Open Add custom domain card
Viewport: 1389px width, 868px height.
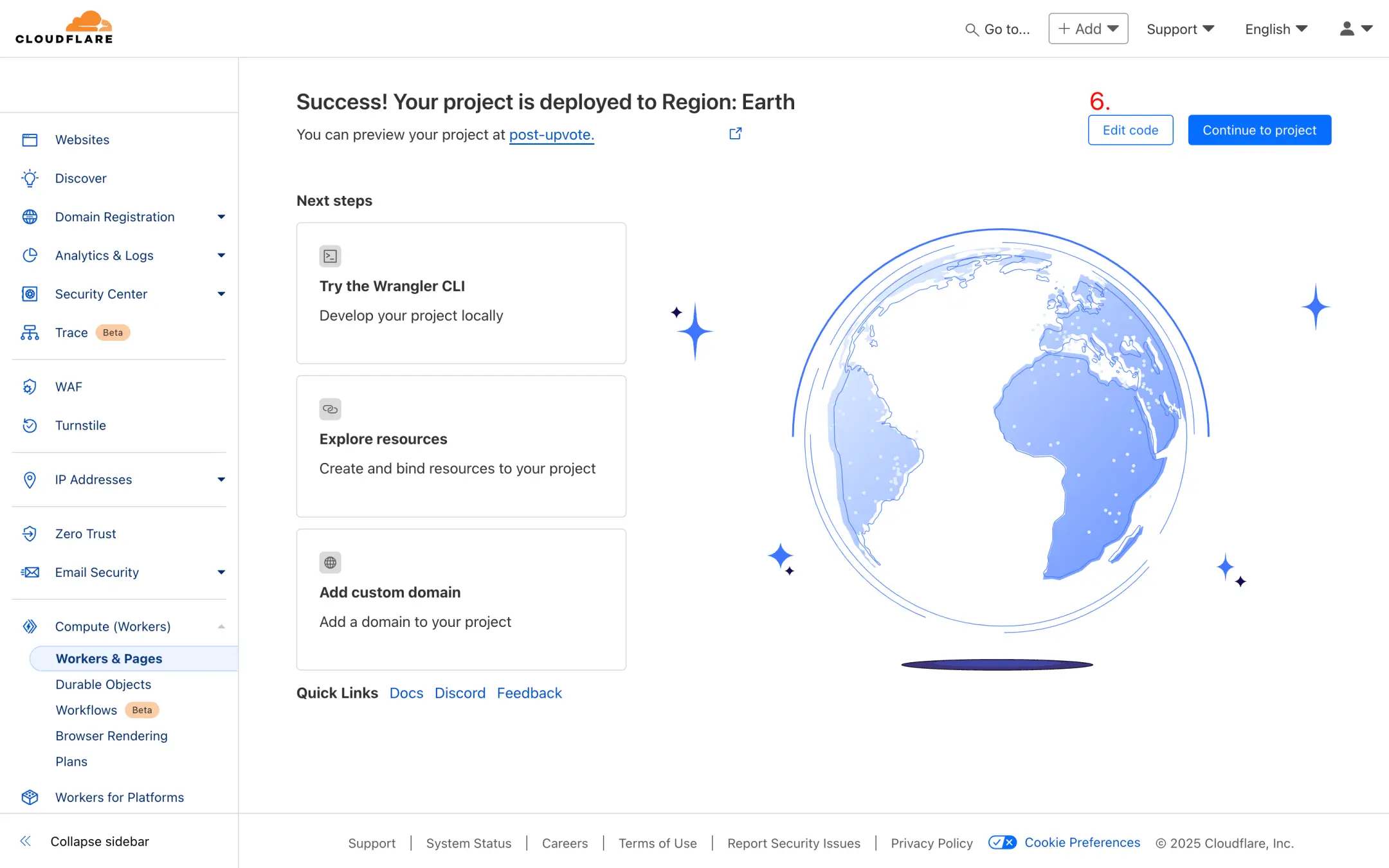click(x=461, y=599)
